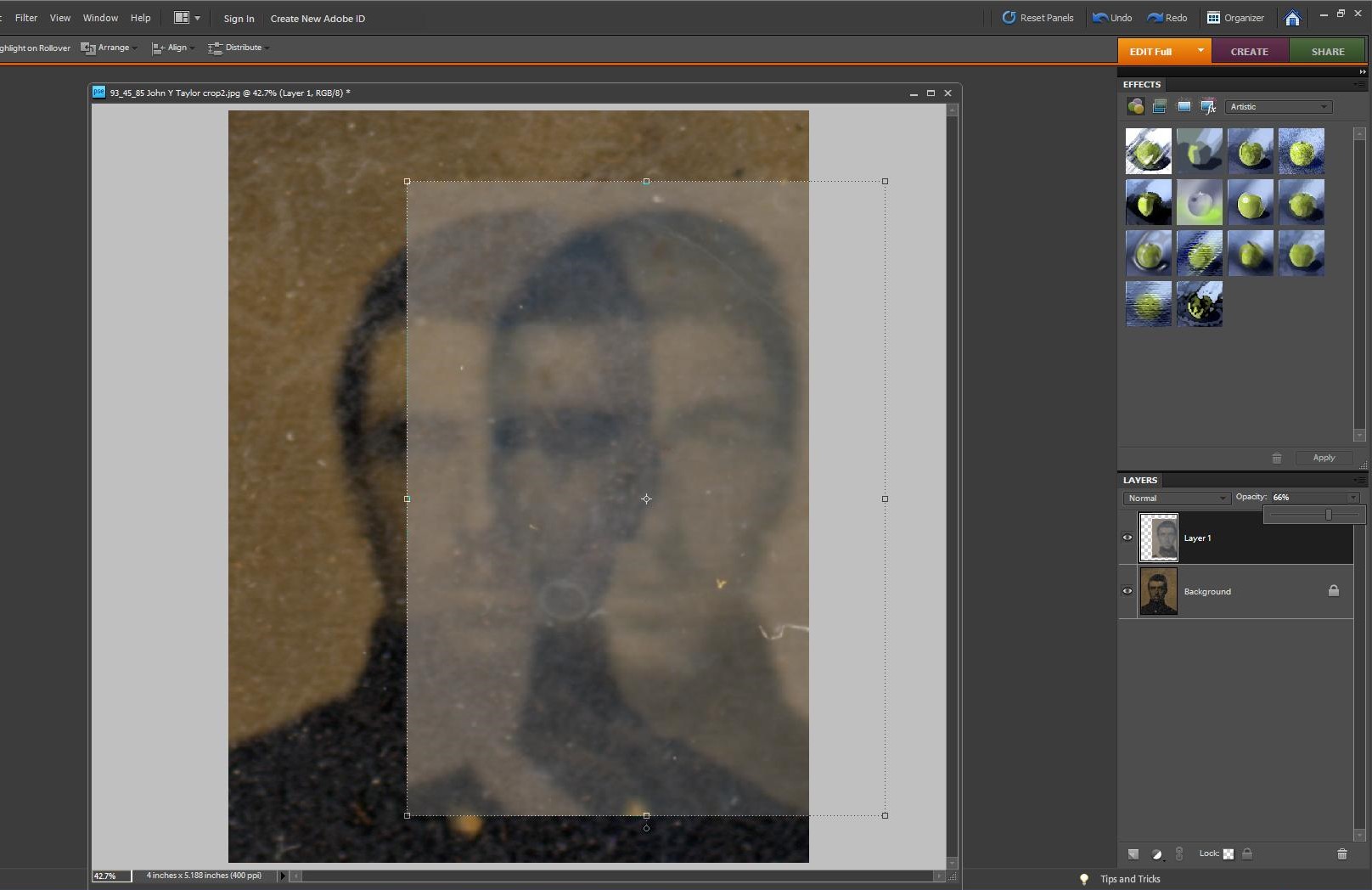Open the adjustment layer icon menu

[1157, 853]
